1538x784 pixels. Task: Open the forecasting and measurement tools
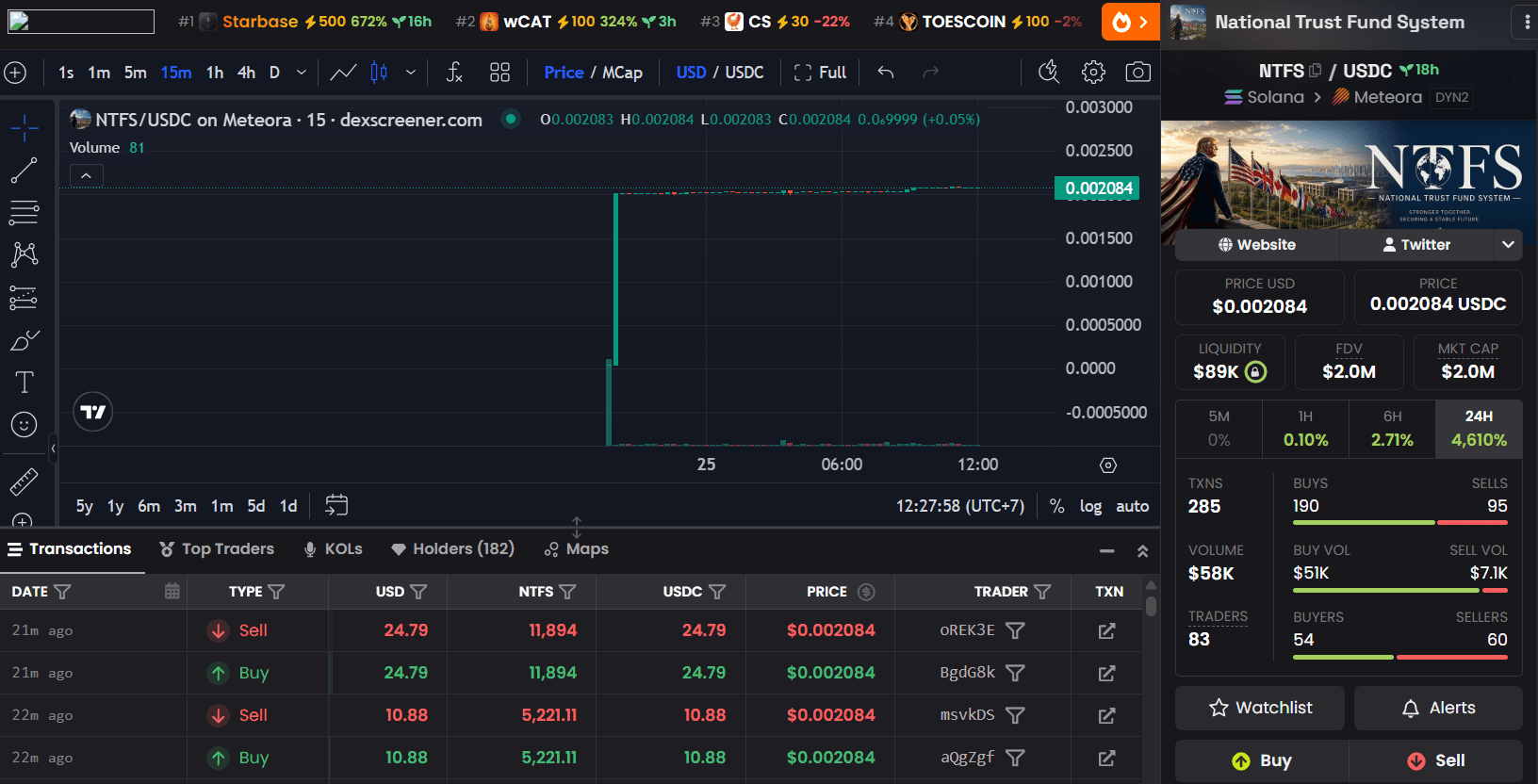(25, 298)
